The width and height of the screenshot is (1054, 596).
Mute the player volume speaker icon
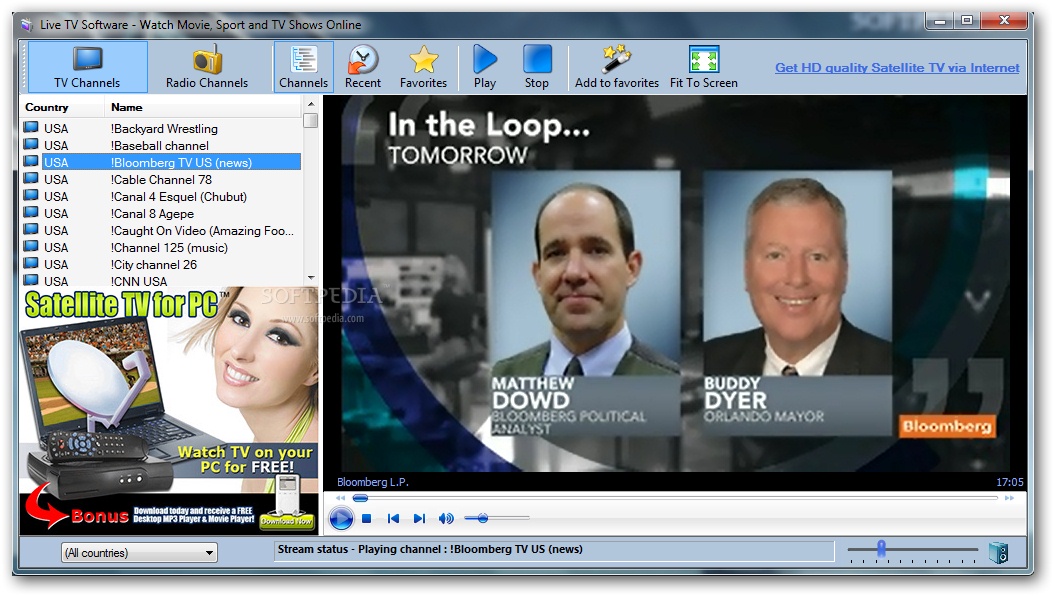tap(446, 519)
